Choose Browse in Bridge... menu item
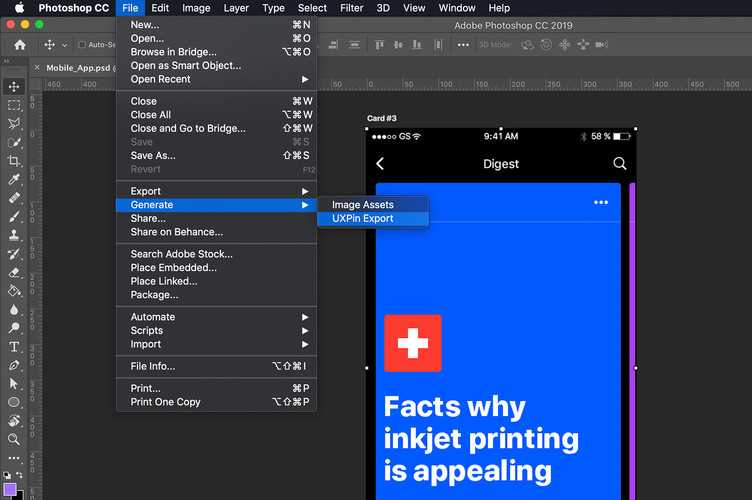 (x=216, y=52)
